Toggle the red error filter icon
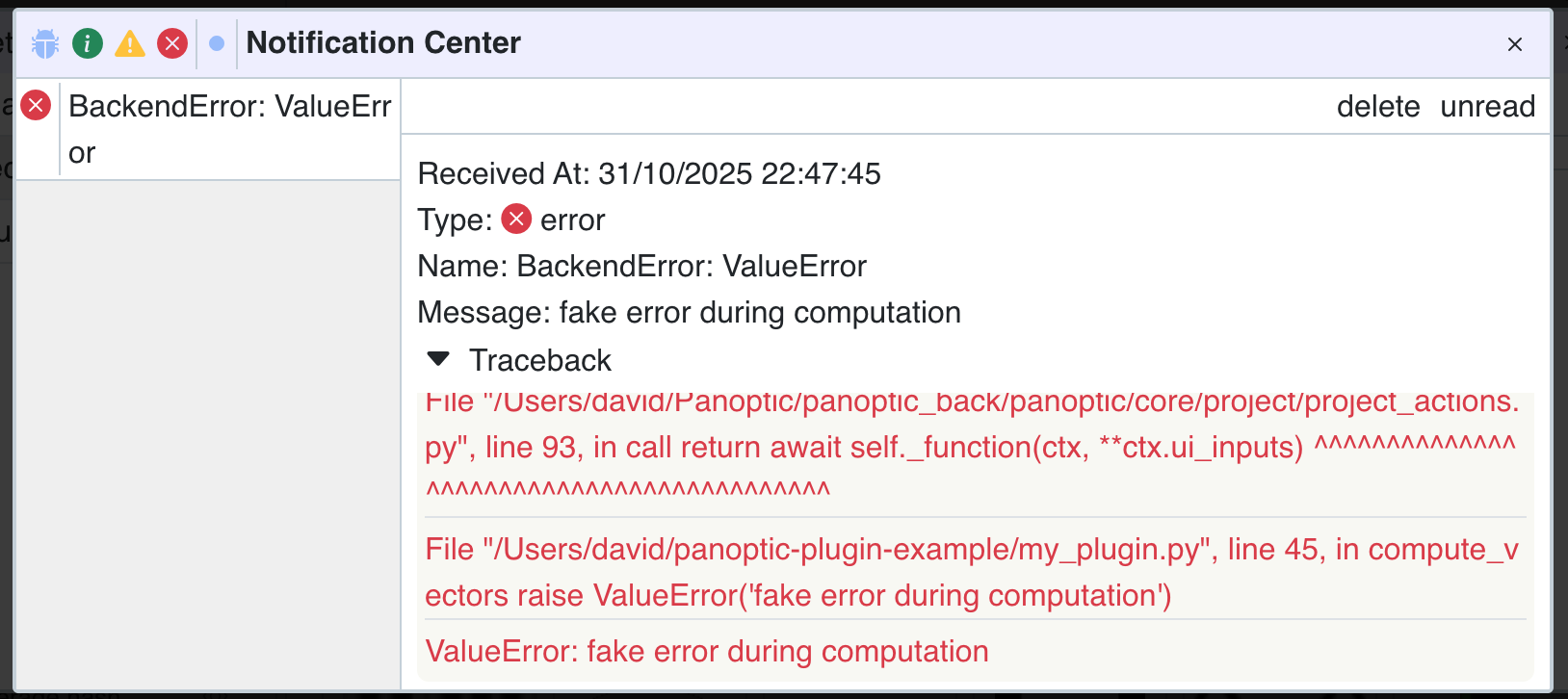 coord(172,43)
